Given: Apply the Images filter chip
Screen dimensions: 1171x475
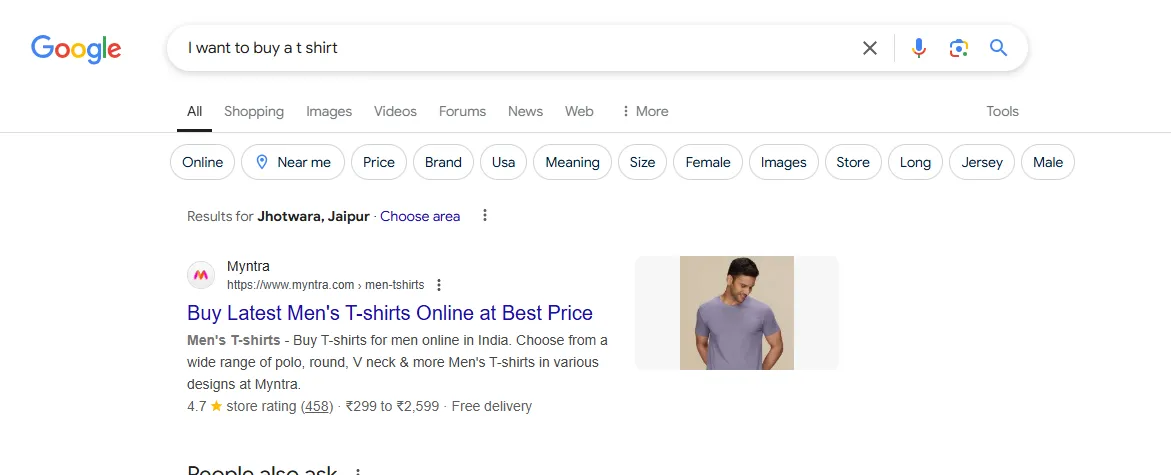Looking at the screenshot, I should point(783,162).
